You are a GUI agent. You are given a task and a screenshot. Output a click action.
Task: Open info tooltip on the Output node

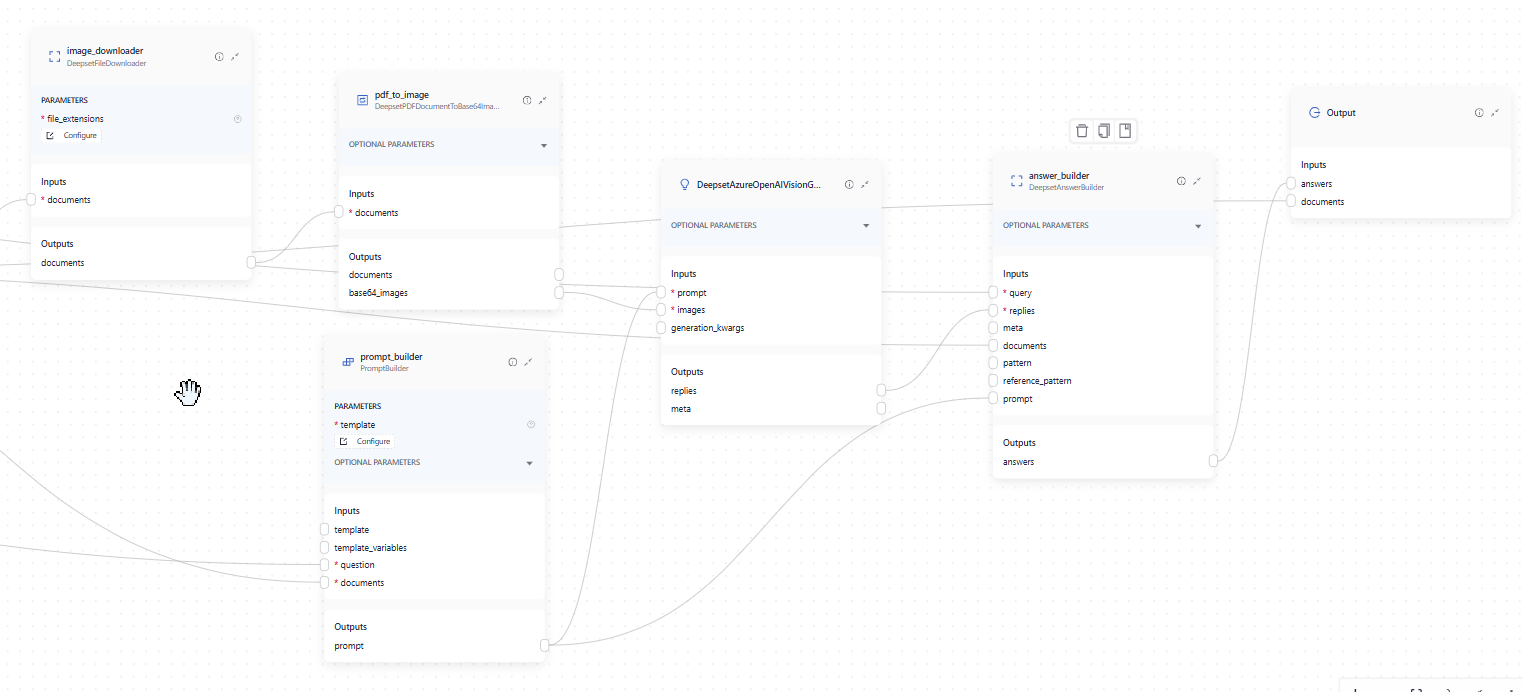(1479, 112)
